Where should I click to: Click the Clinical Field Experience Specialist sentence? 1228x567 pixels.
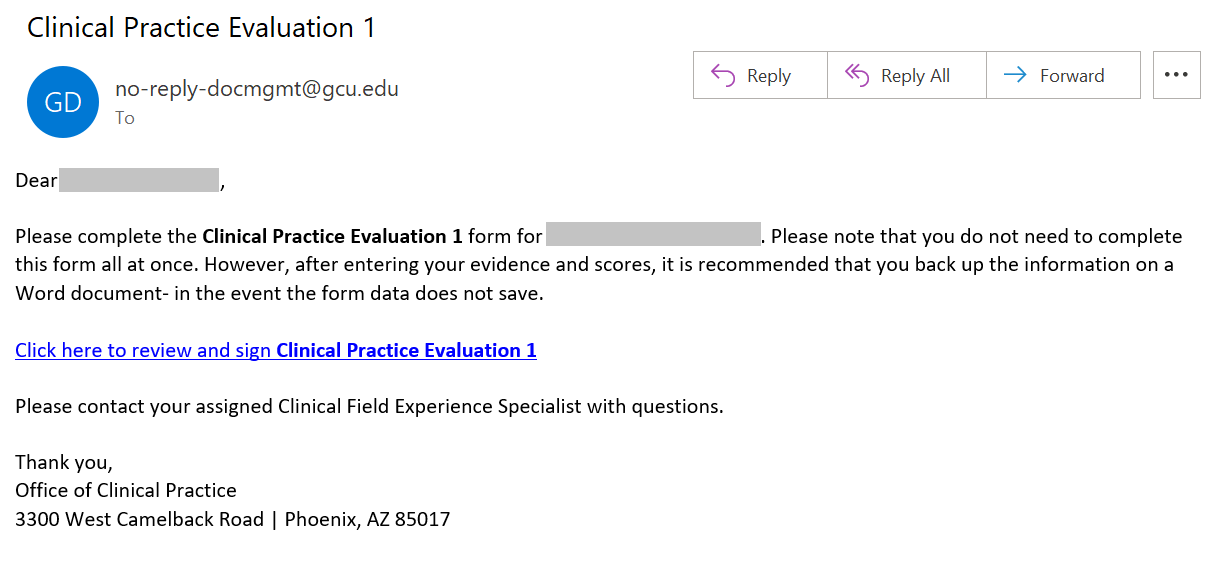(369, 406)
